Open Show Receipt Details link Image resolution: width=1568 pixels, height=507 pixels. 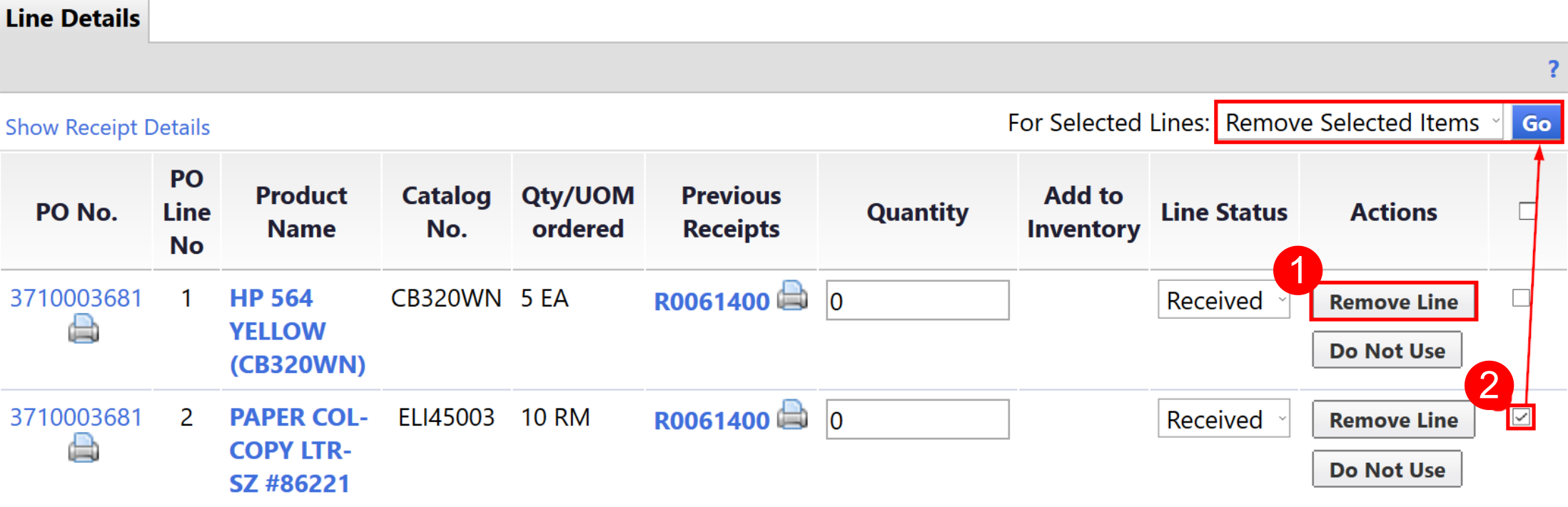[x=108, y=127]
